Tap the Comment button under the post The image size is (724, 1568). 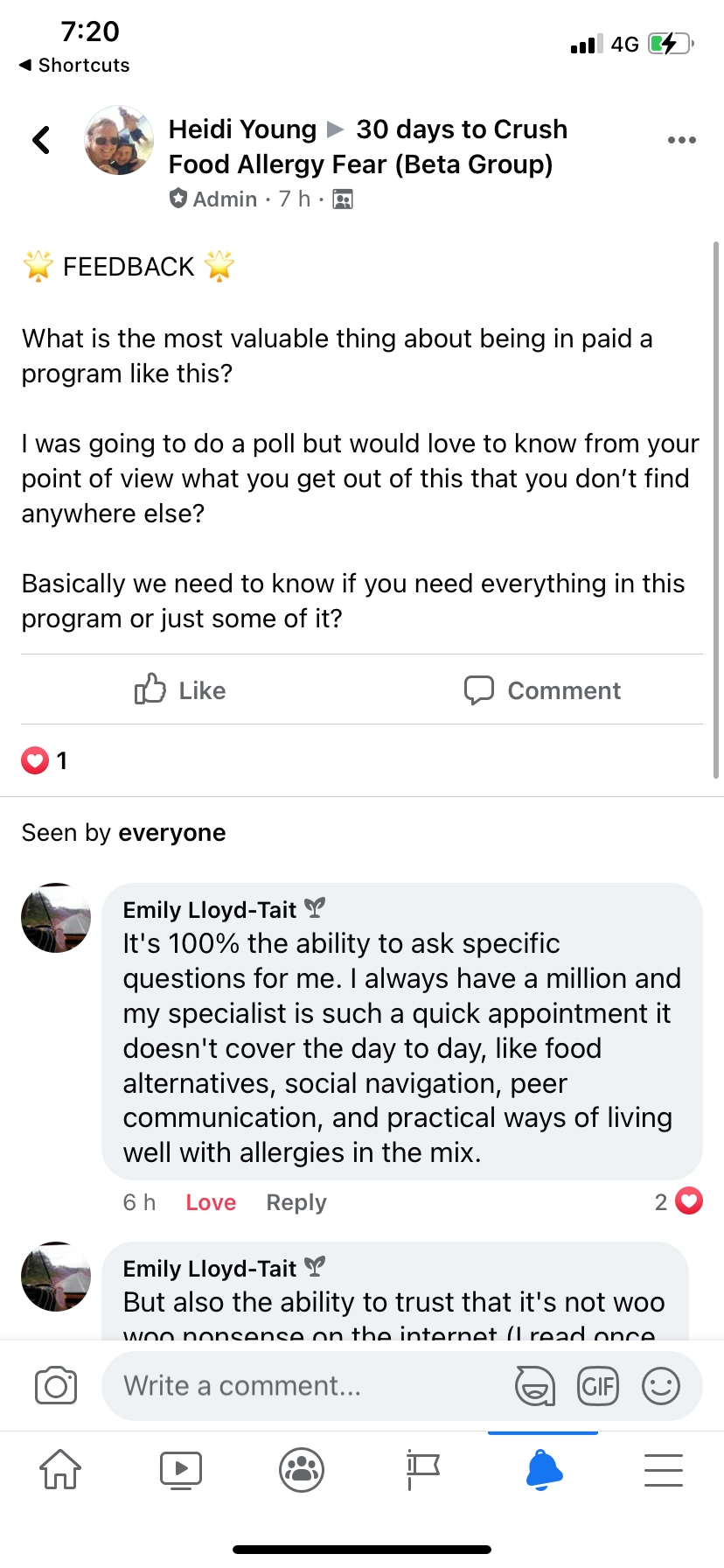(542, 690)
